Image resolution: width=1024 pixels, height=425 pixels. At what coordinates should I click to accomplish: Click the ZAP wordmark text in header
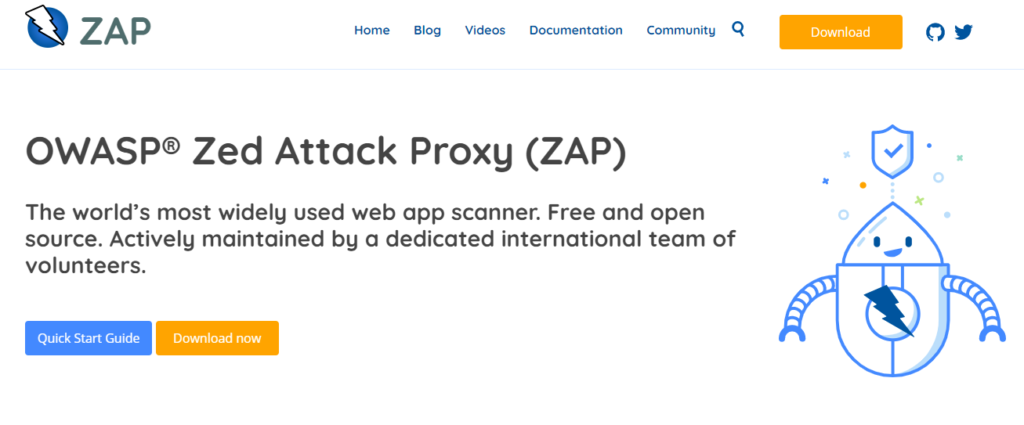(x=116, y=30)
